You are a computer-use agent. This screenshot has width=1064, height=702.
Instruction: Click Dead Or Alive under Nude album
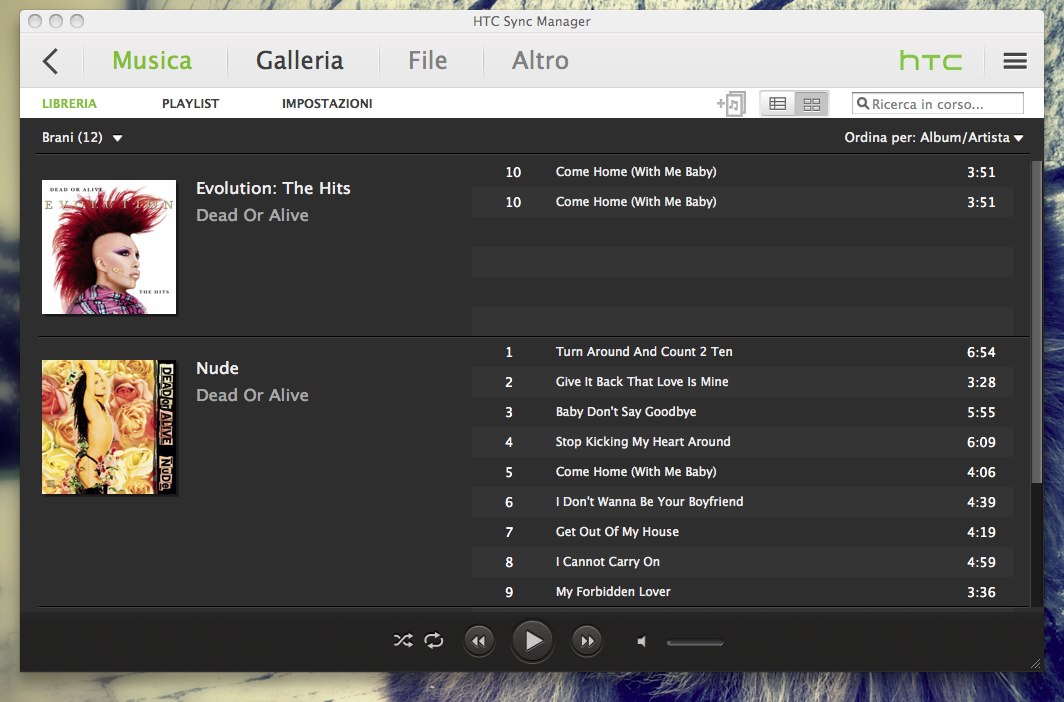tap(252, 395)
